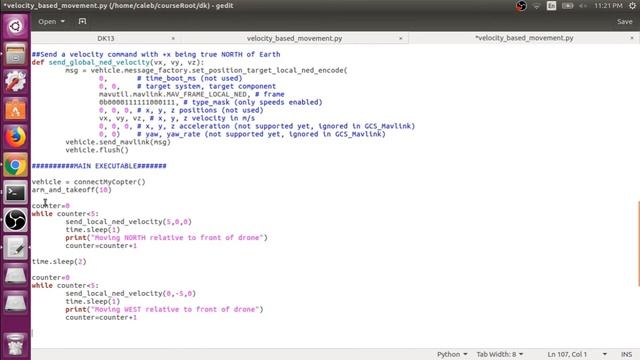
Task: Select the modified *velocity_based_movement.py tab
Action: [524, 38]
